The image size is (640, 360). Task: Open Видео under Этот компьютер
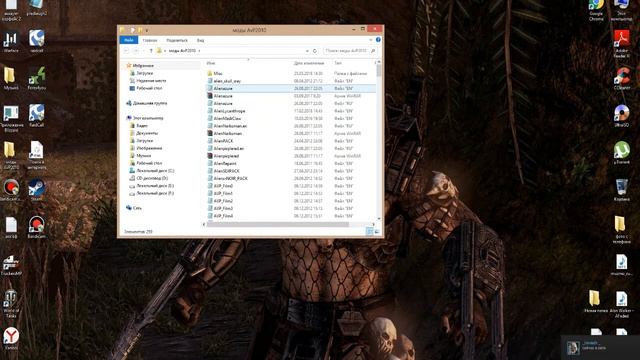pos(142,126)
